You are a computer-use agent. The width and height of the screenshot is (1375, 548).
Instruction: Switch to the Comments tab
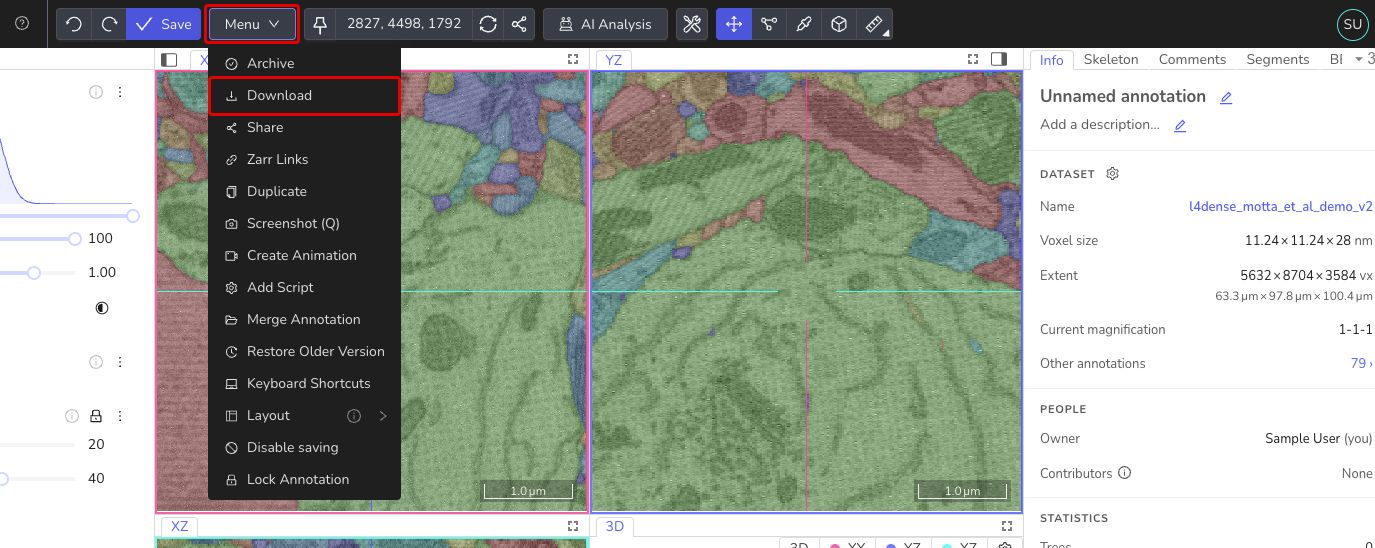[x=1192, y=59]
